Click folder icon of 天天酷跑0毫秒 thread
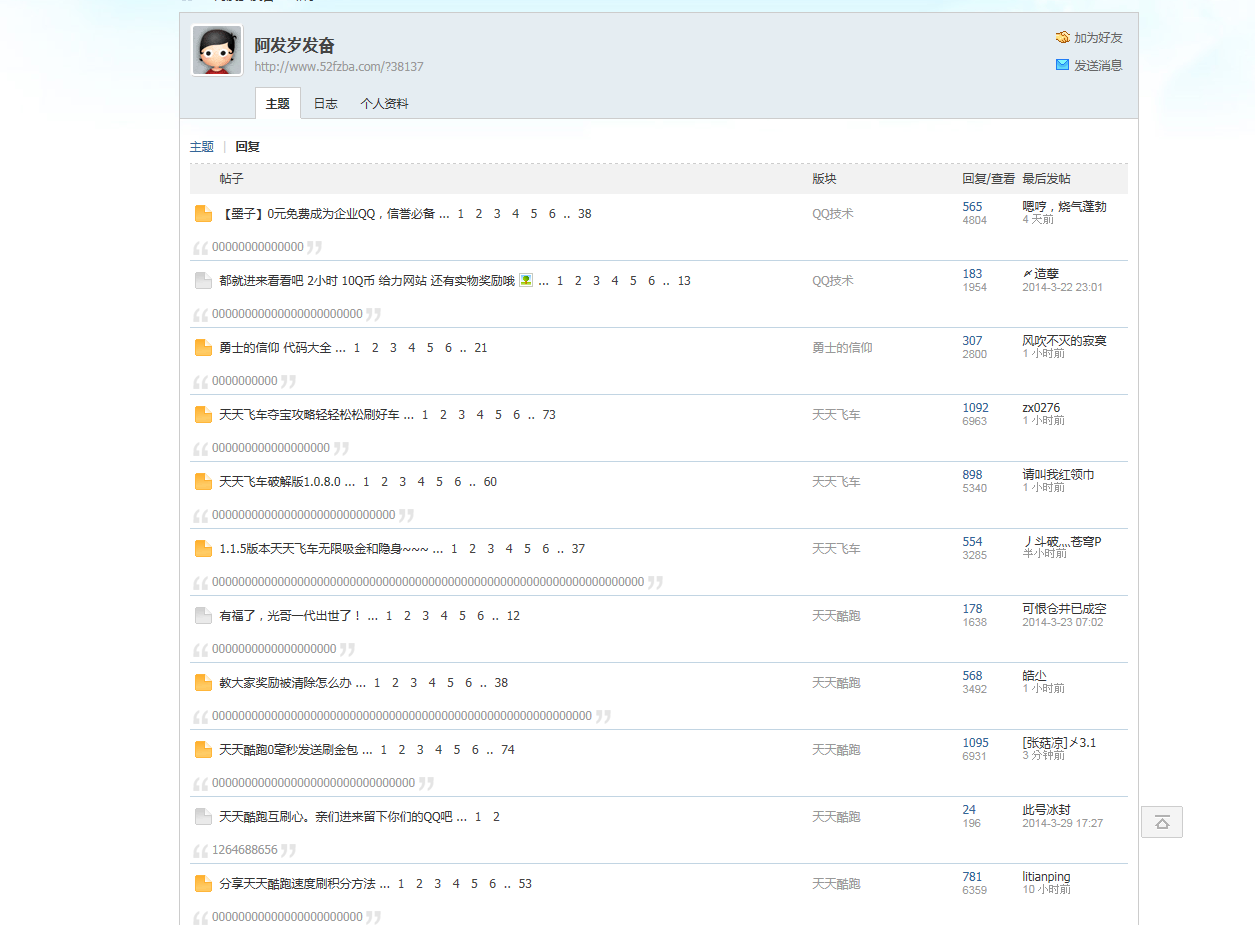 click(x=203, y=749)
